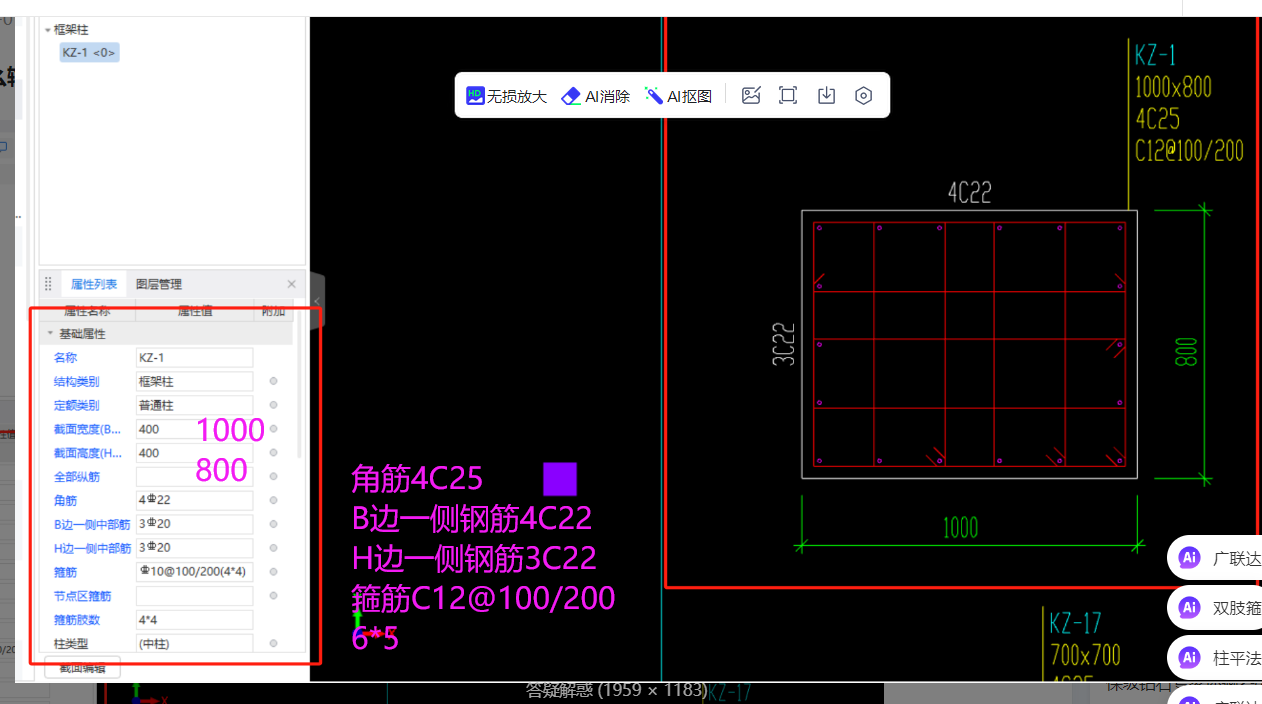Click the 截面高度 value field 400
1262x704 pixels.
(x=194, y=453)
